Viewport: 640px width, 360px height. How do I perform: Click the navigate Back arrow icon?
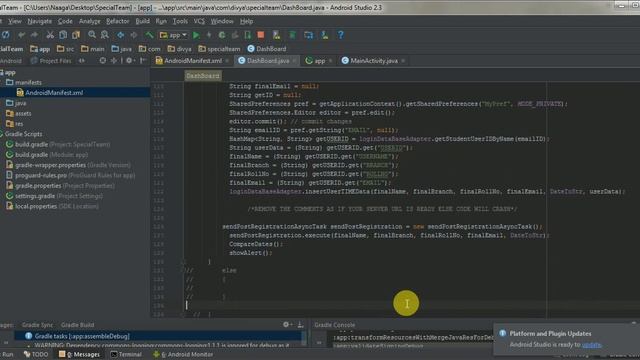pos(121,35)
